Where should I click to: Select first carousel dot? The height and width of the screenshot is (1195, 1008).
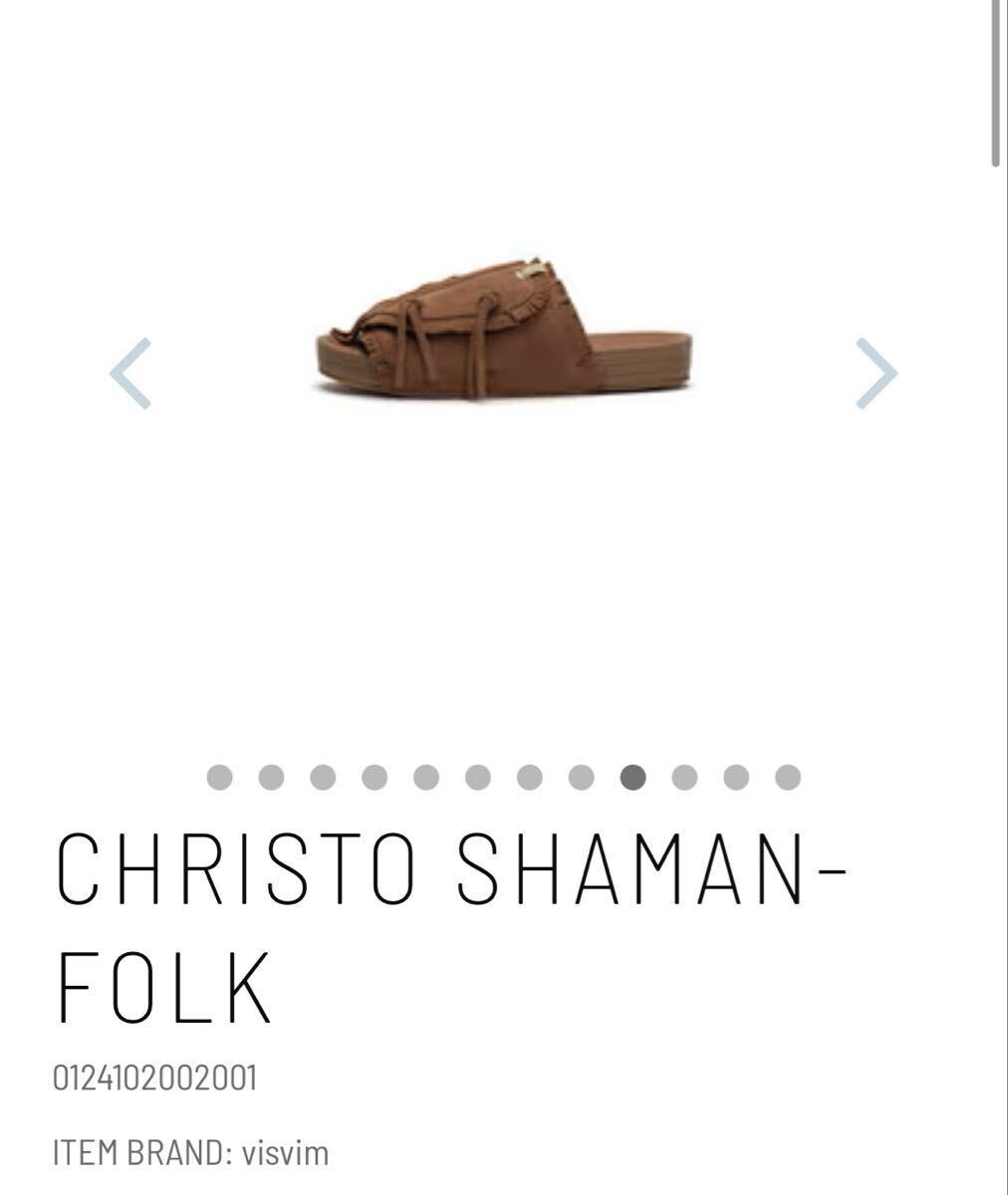(x=219, y=777)
